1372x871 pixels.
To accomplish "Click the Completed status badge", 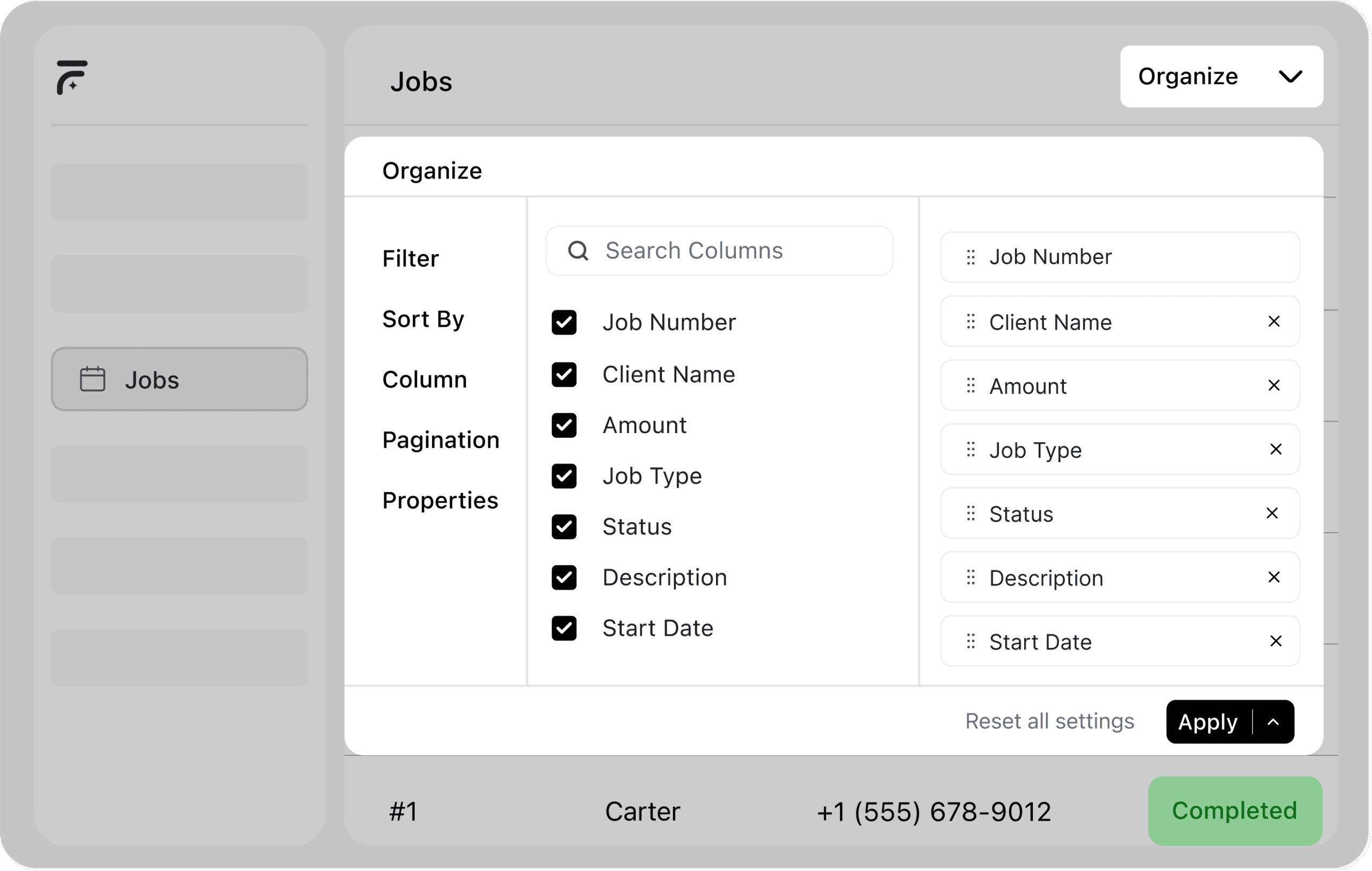I will [1234, 810].
